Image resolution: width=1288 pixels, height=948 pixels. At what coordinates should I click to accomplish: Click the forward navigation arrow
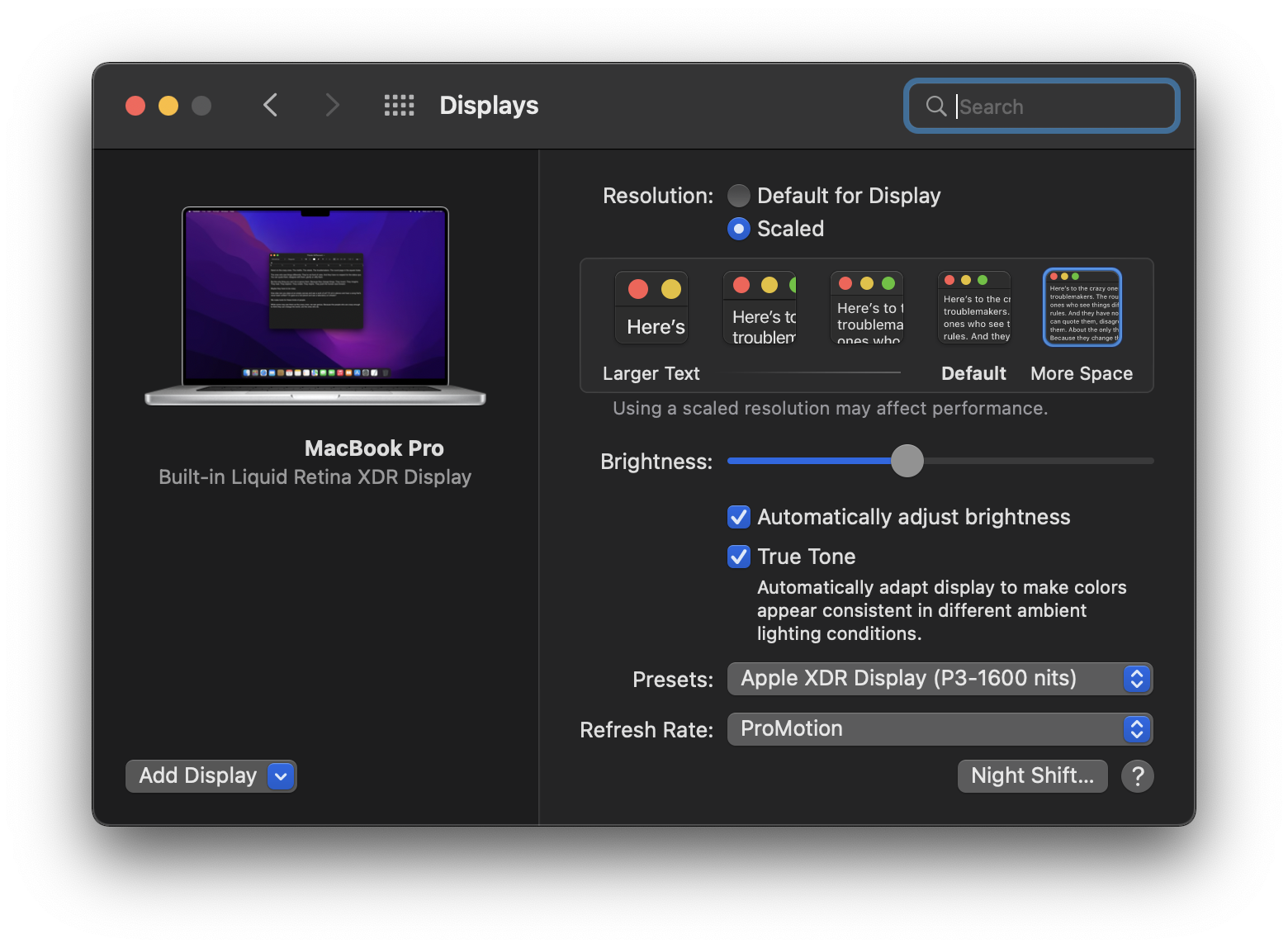click(x=332, y=106)
